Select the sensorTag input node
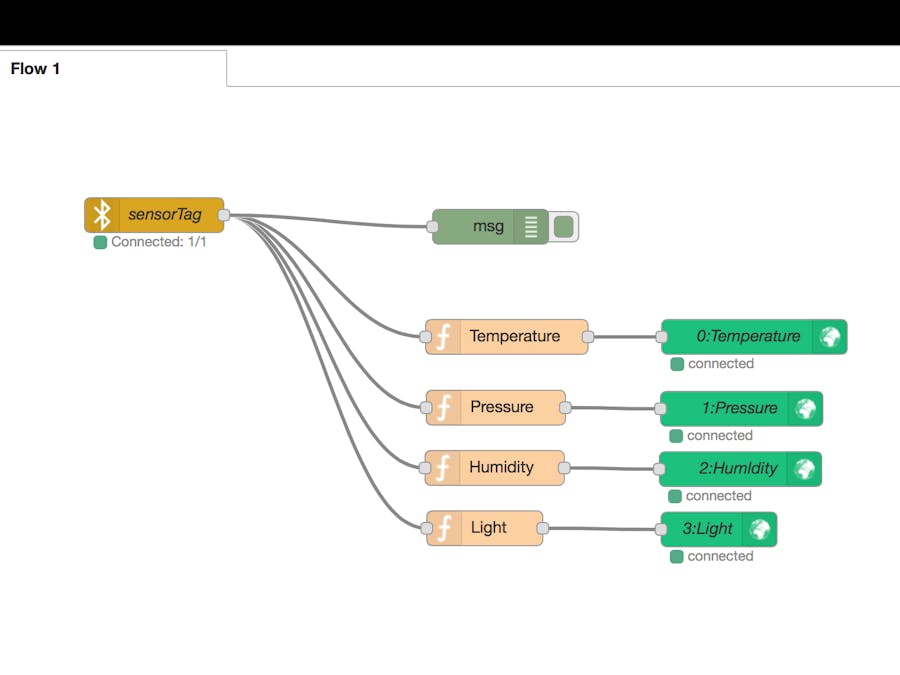 [160, 214]
